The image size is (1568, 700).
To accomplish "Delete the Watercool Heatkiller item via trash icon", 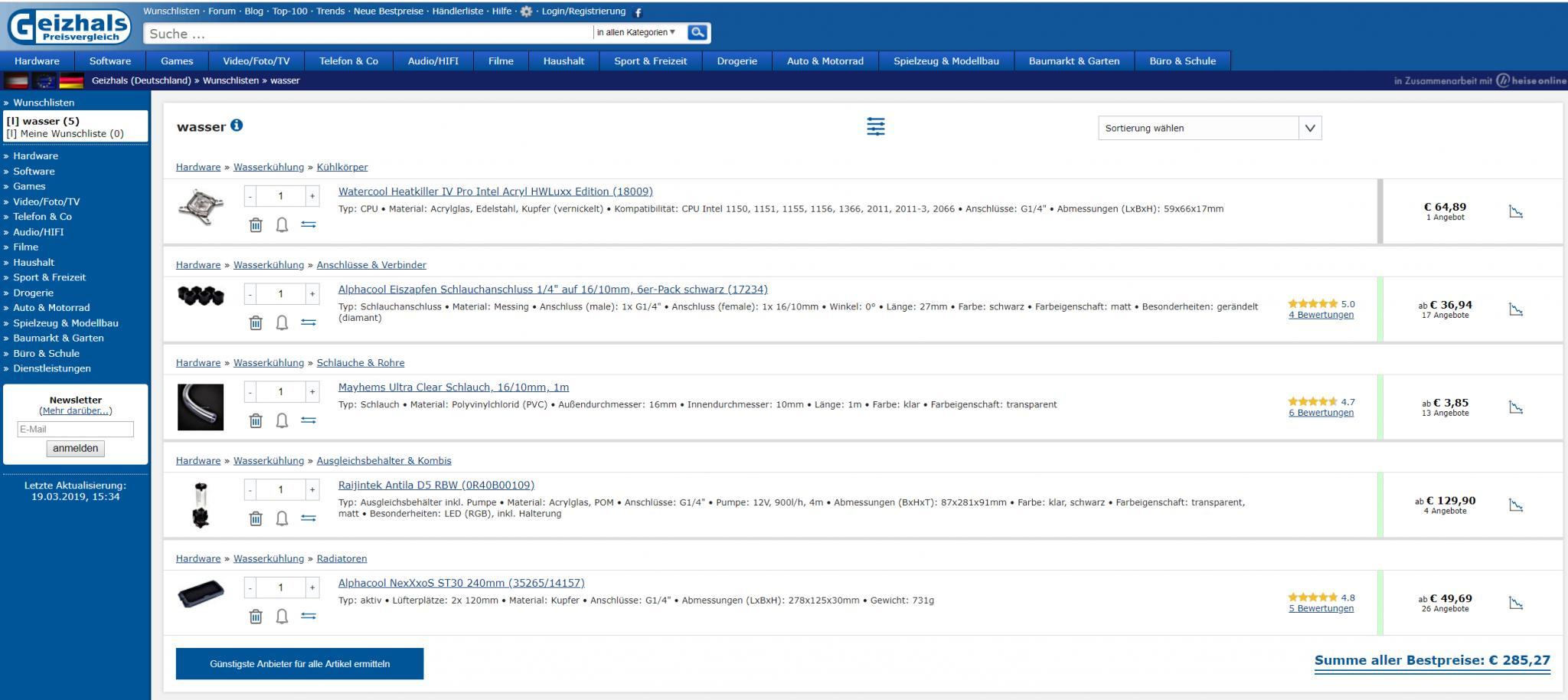I will pos(256,224).
